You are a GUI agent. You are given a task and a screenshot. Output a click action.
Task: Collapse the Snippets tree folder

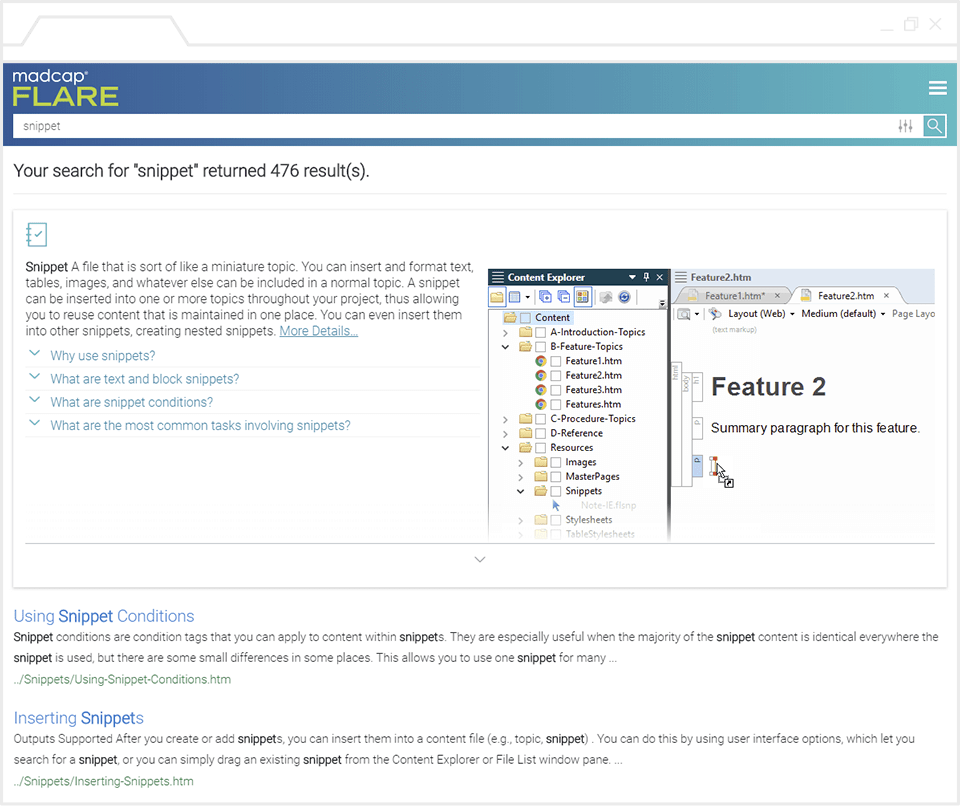[520, 492]
